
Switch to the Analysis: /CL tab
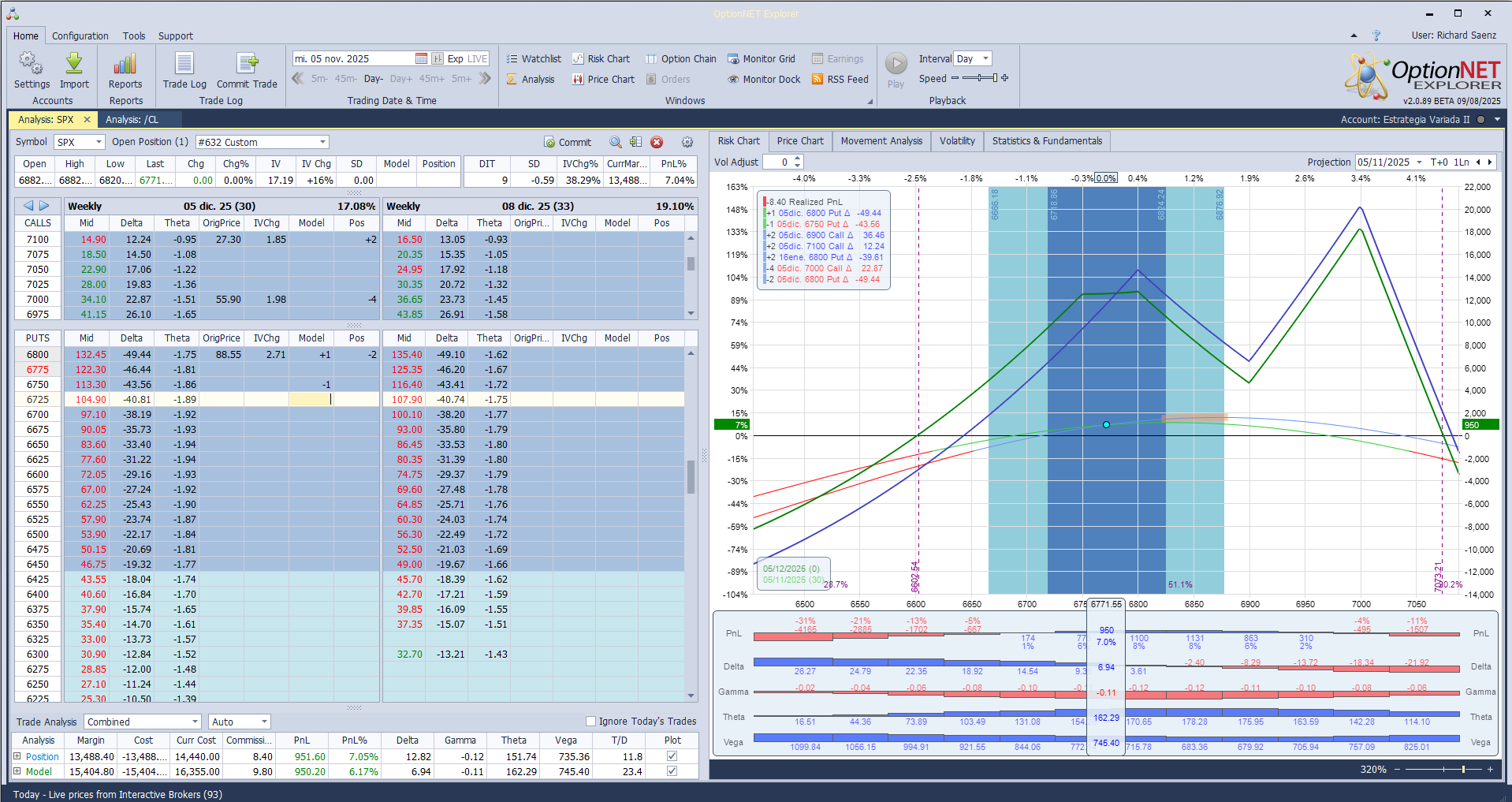click(132, 120)
